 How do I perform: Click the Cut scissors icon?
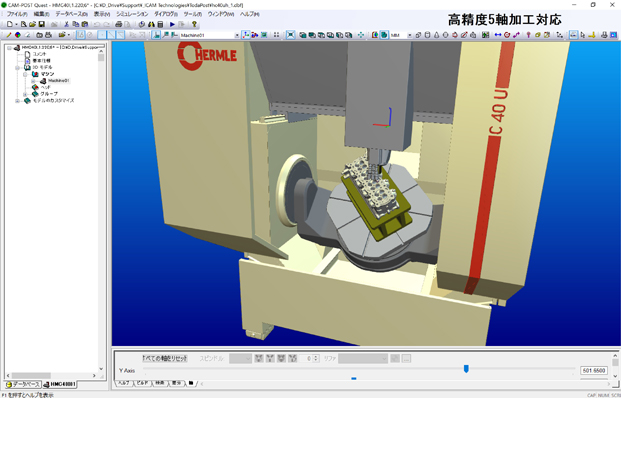66,24
